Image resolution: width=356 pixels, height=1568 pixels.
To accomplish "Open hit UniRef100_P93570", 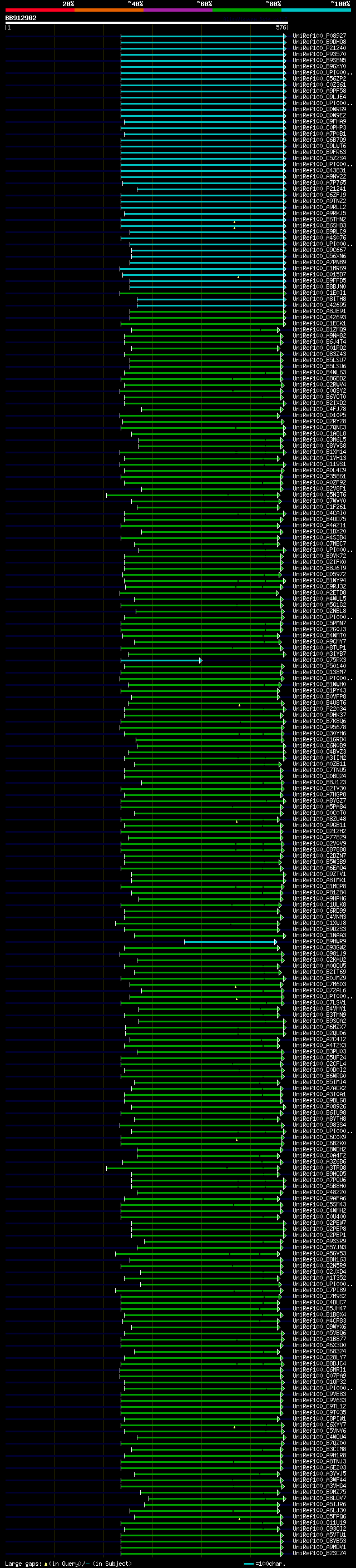I will click(319, 54).
